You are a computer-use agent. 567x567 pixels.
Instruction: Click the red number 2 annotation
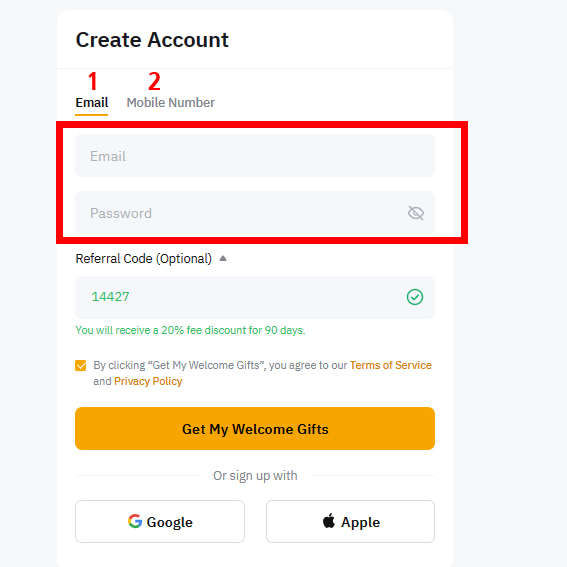[x=154, y=81]
